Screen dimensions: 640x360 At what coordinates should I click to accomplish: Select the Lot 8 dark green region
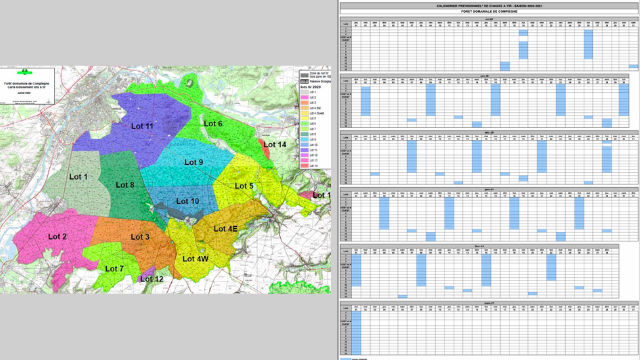[124, 185]
